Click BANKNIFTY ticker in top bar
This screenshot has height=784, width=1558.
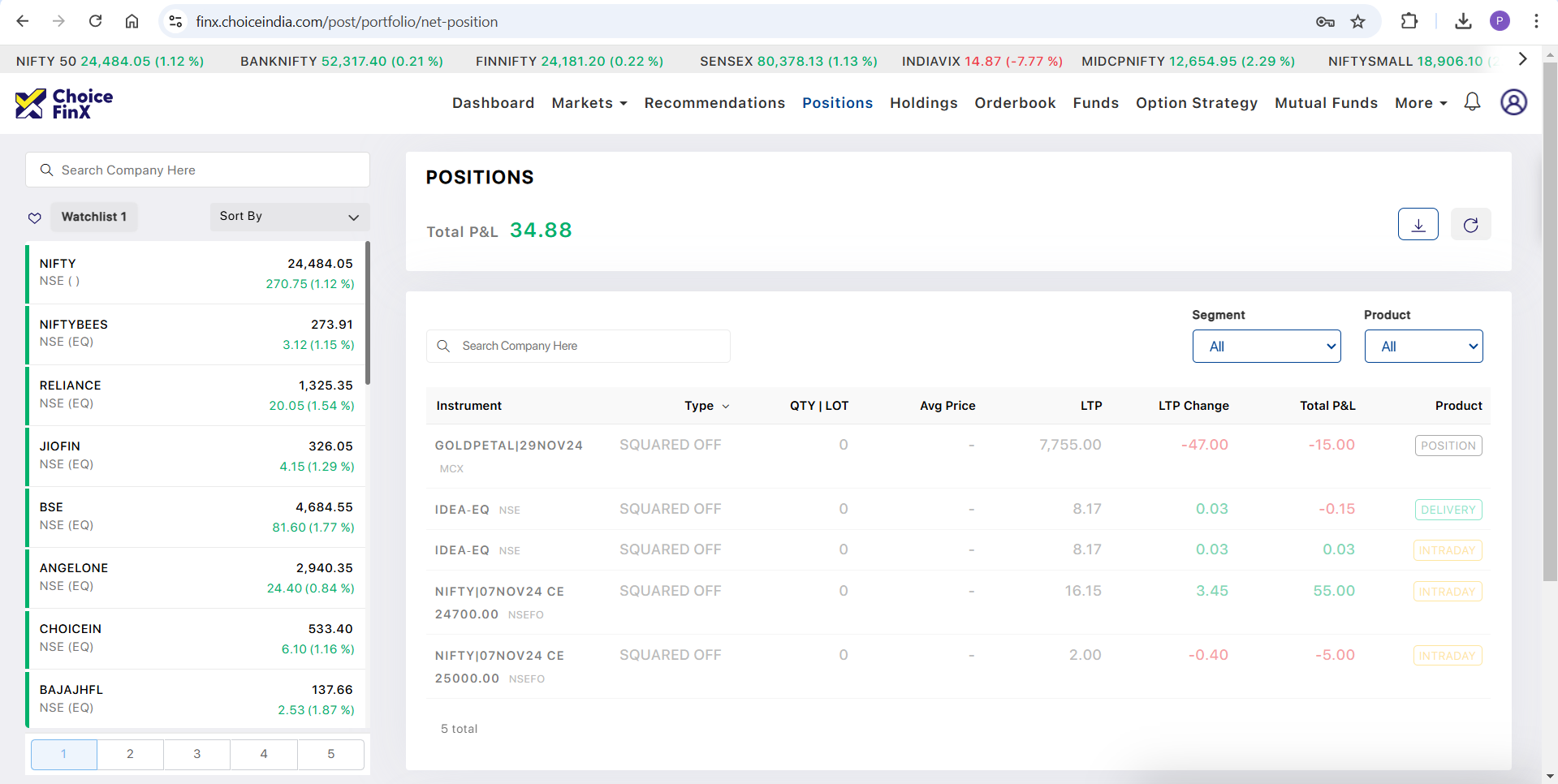pyautogui.click(x=342, y=61)
